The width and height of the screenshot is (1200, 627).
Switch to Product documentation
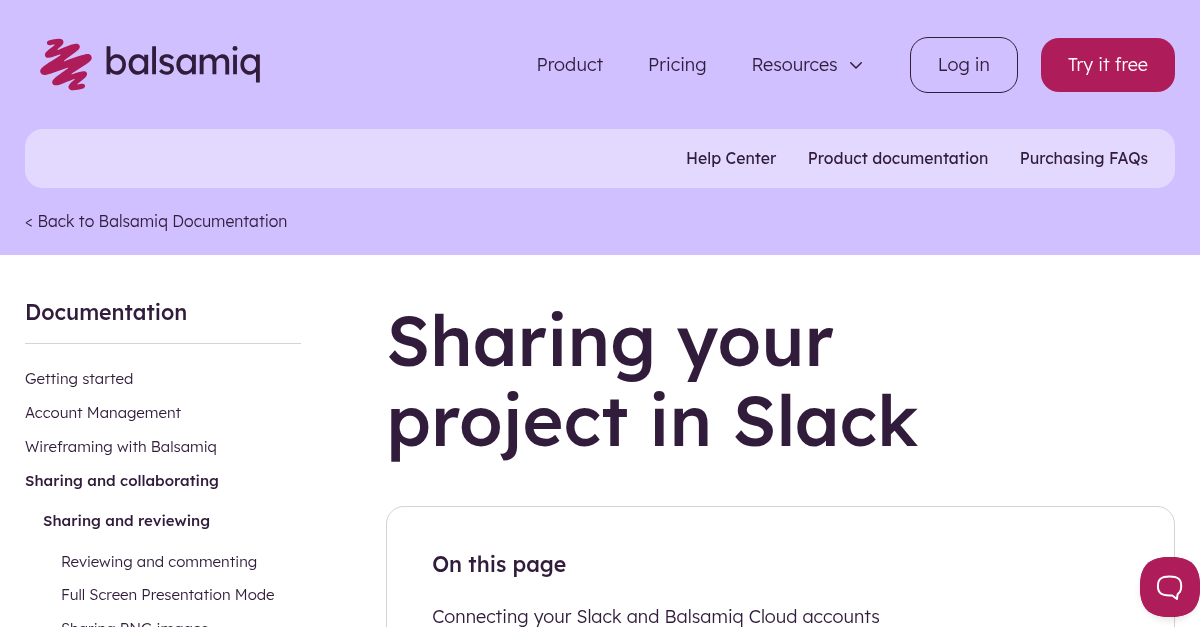point(898,158)
